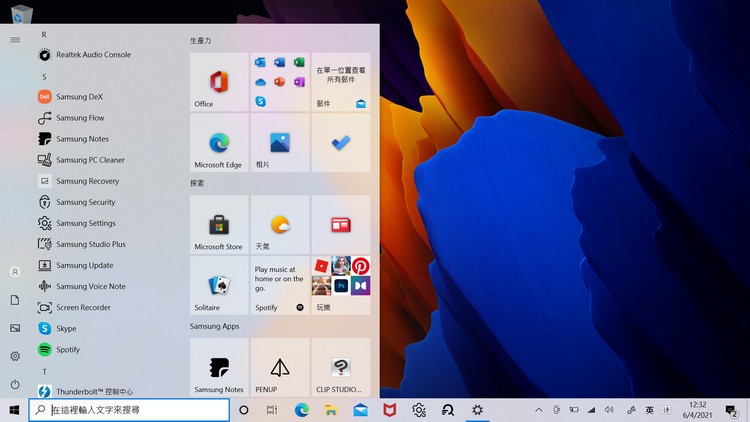Open user account icon in Start sidebar
This screenshot has height=422, width=750.
tap(15, 272)
